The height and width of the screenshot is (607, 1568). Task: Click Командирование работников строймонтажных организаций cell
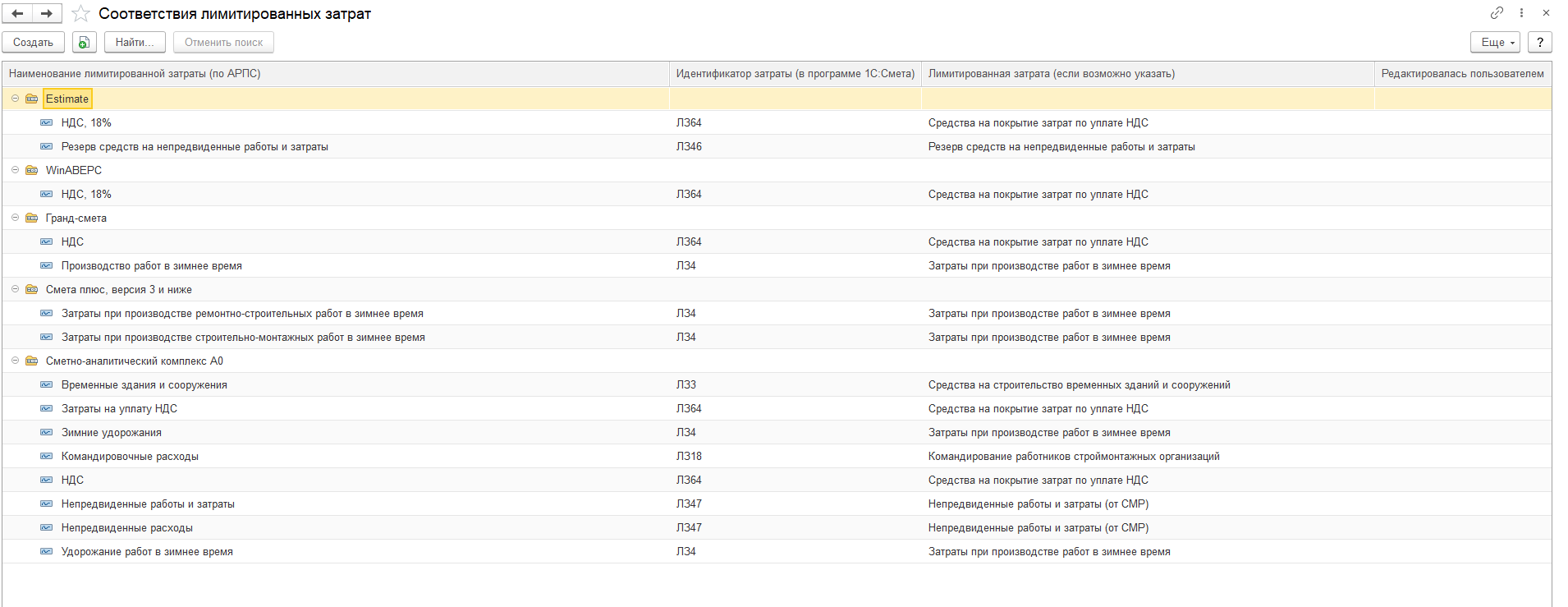coord(1148,456)
